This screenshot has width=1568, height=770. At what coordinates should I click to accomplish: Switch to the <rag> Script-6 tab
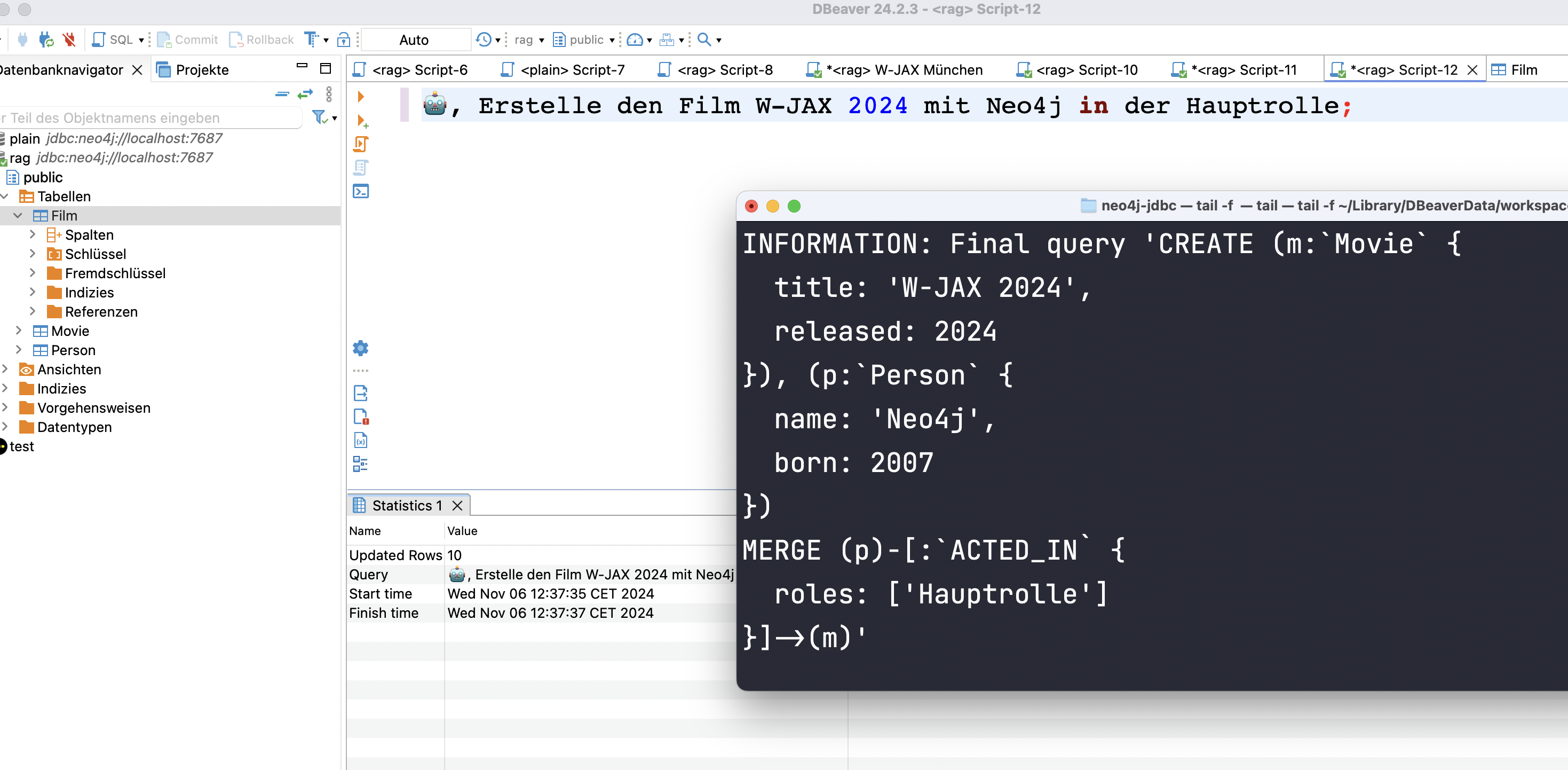tap(411, 70)
